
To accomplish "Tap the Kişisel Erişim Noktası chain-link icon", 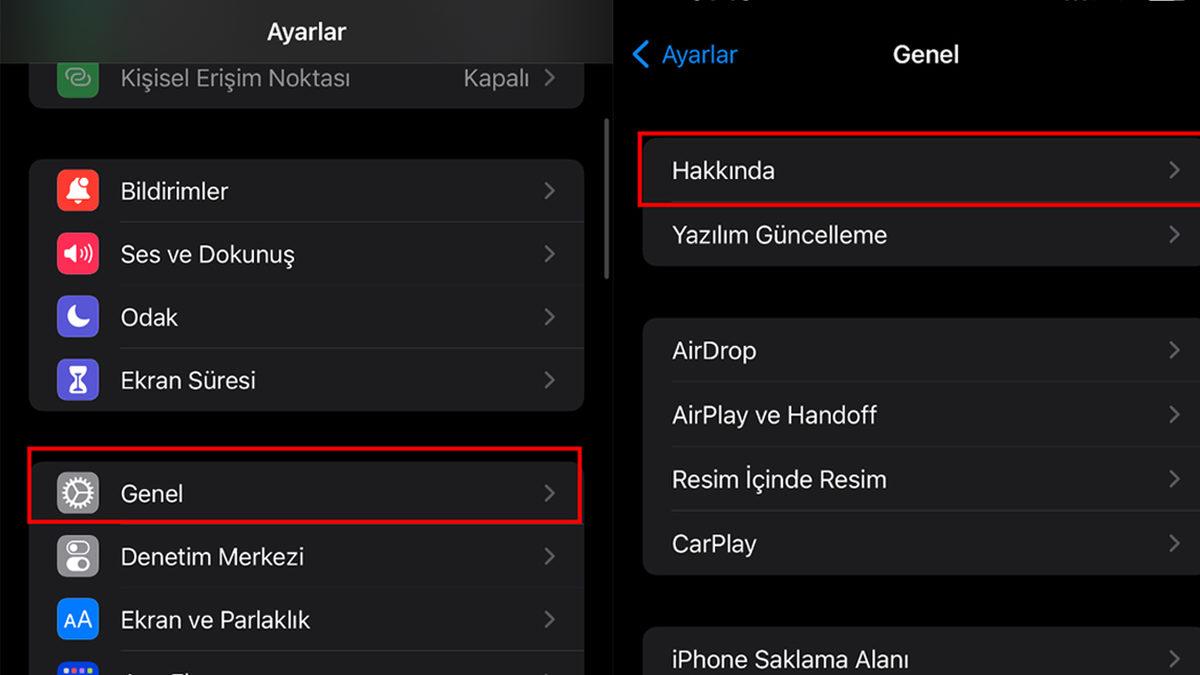I will [77, 79].
